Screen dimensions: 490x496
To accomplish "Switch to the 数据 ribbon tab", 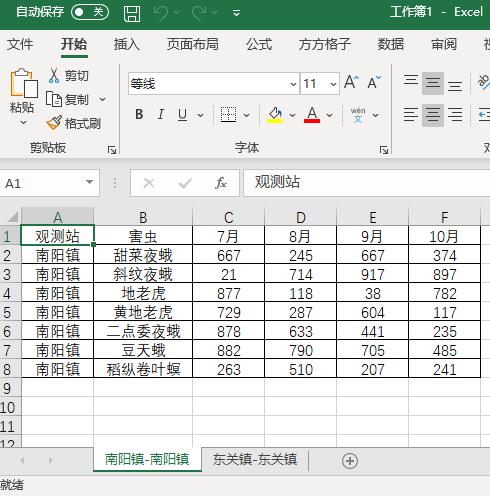I will pyautogui.click(x=391, y=44).
